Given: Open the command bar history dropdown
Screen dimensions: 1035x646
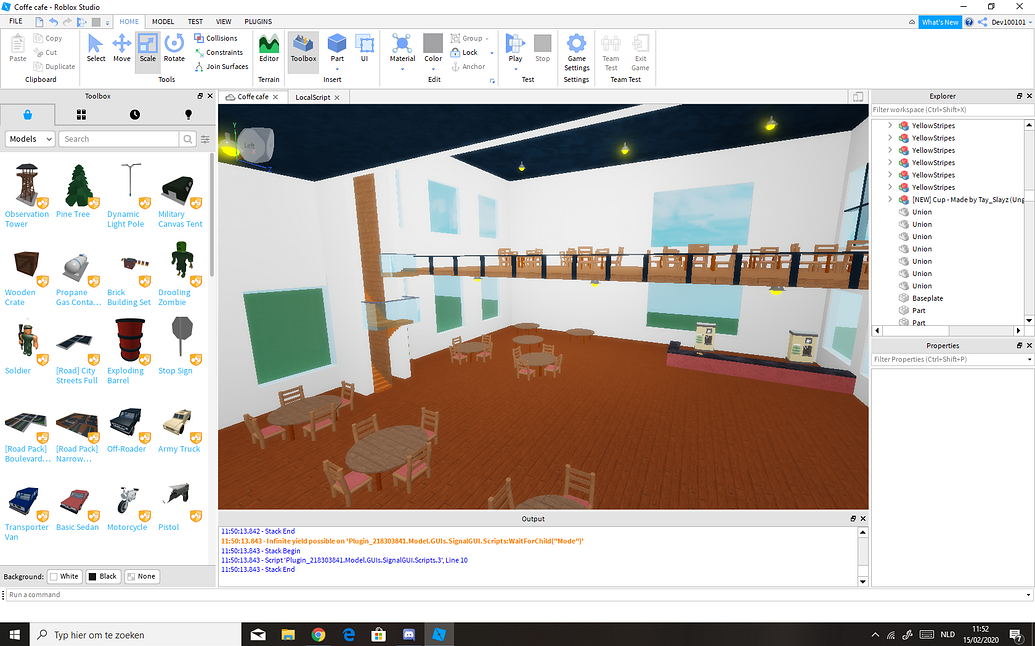Looking at the screenshot, I should point(1028,595).
